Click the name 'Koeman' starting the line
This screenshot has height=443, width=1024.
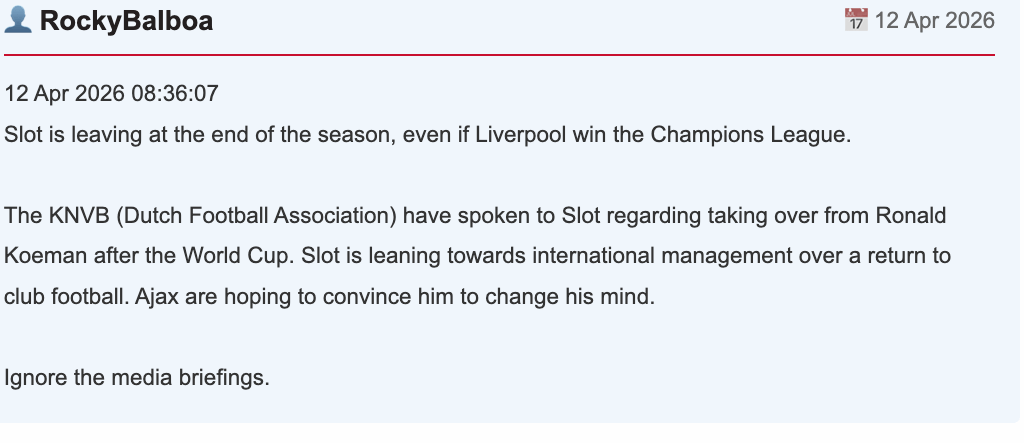[40, 256]
